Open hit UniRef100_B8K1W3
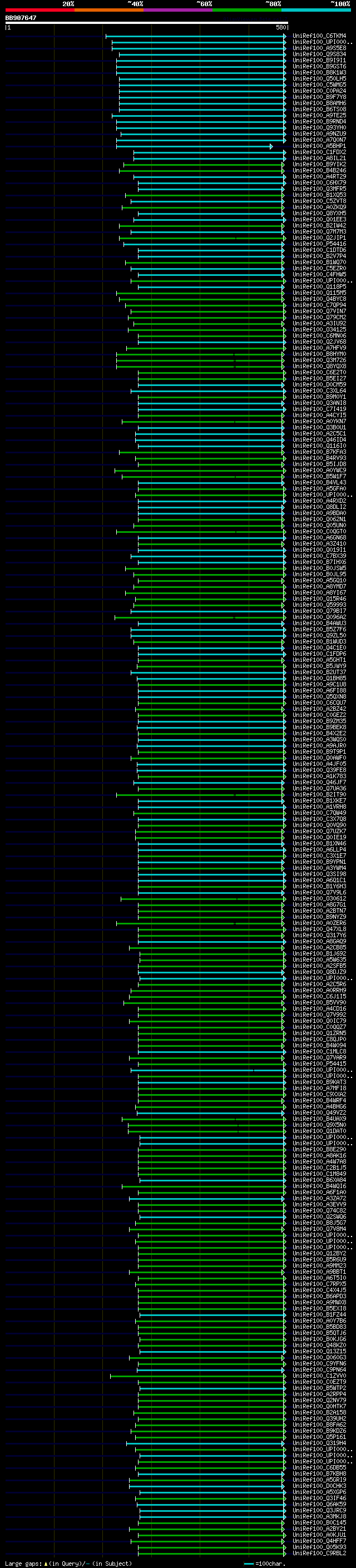The image size is (356, 1568). [x=319, y=72]
